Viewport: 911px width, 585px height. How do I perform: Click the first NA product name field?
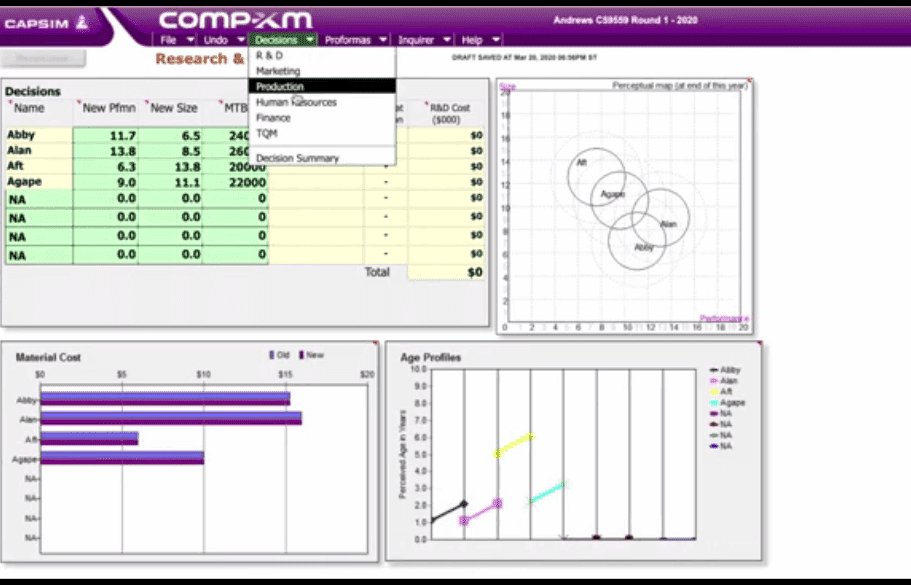(39, 199)
